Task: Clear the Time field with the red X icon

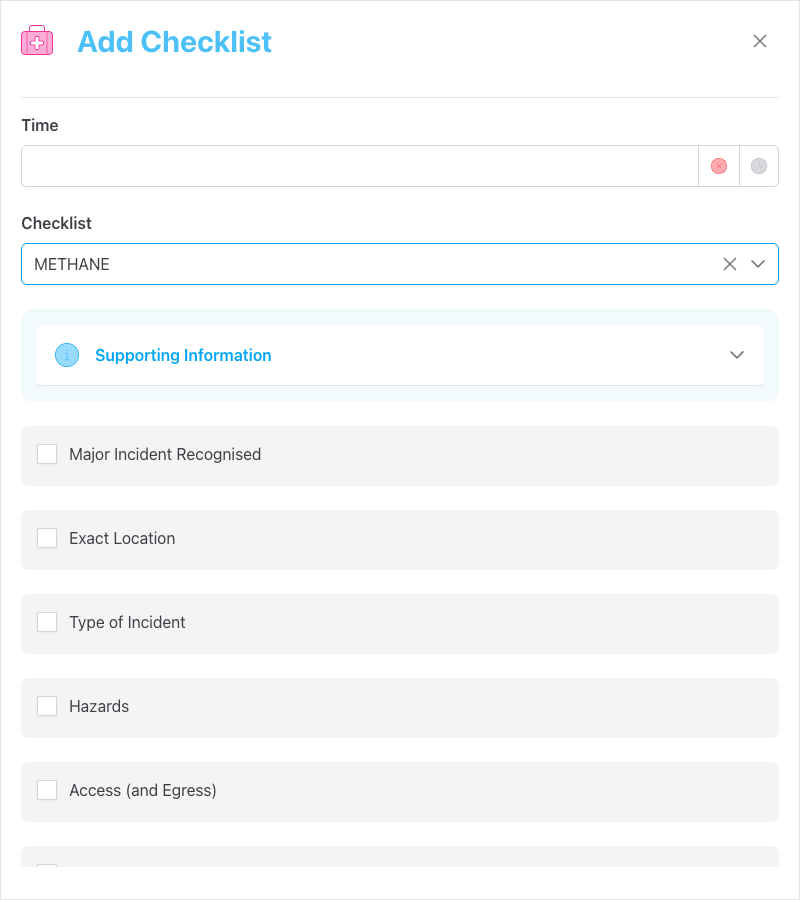Action: coord(718,165)
